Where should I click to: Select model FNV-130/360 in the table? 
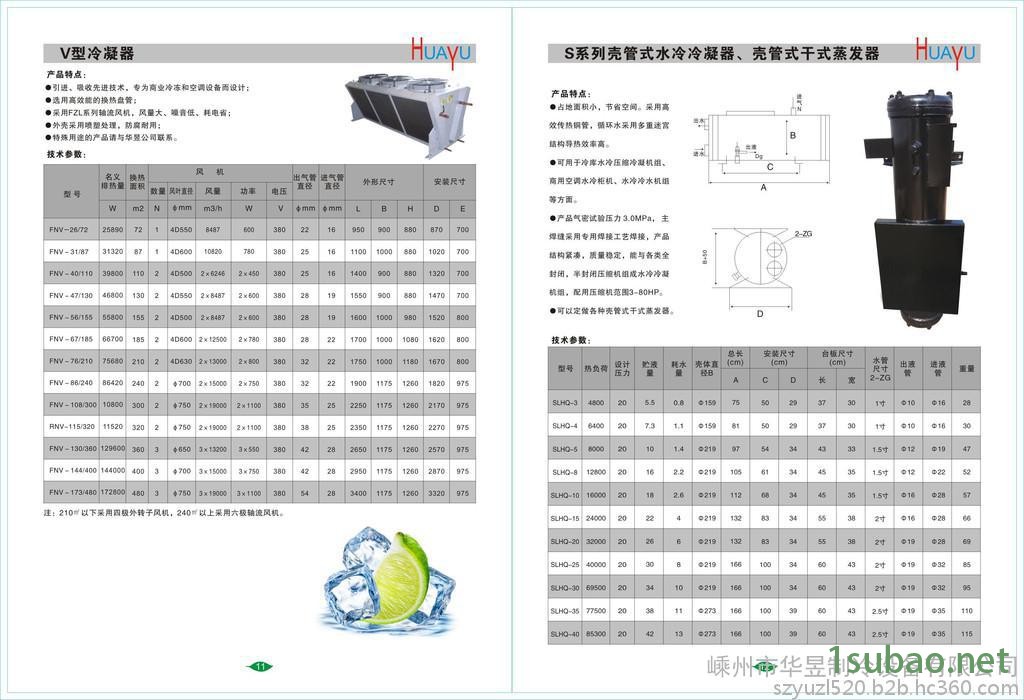[x=72, y=449]
